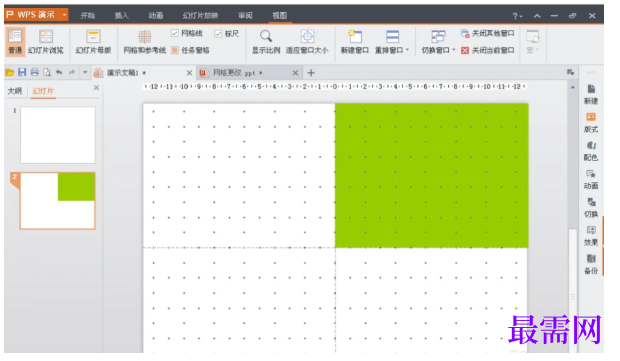Click the redo arrow icon

[x=72, y=72]
